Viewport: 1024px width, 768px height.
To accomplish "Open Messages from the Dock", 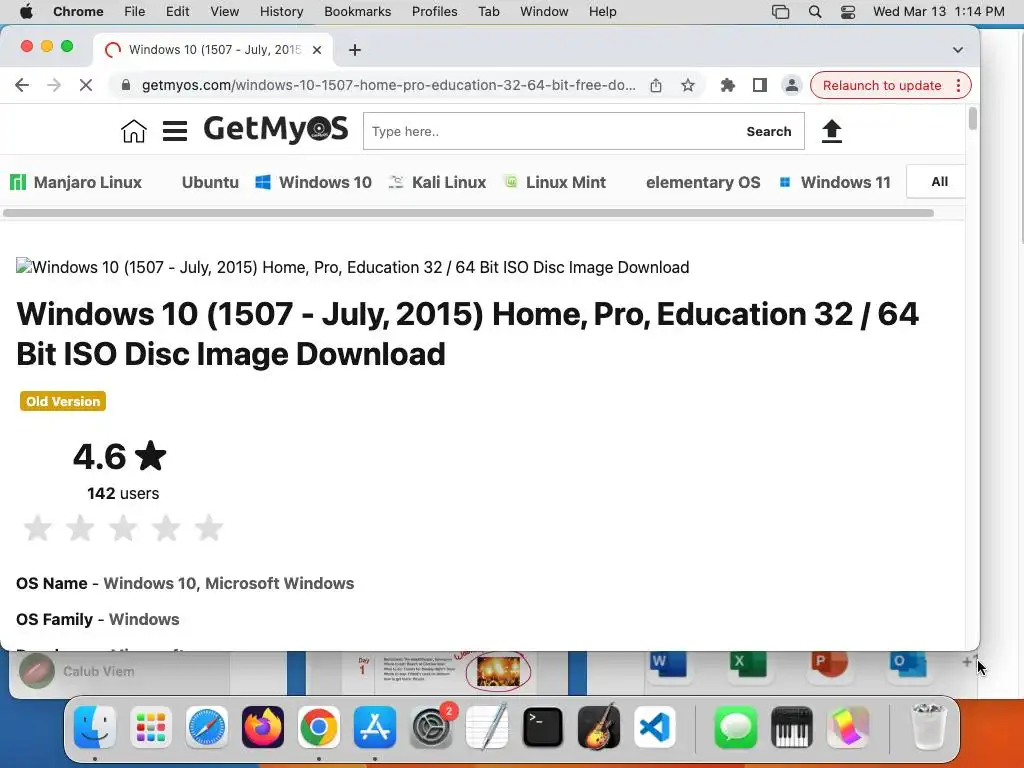I will pyautogui.click(x=735, y=727).
